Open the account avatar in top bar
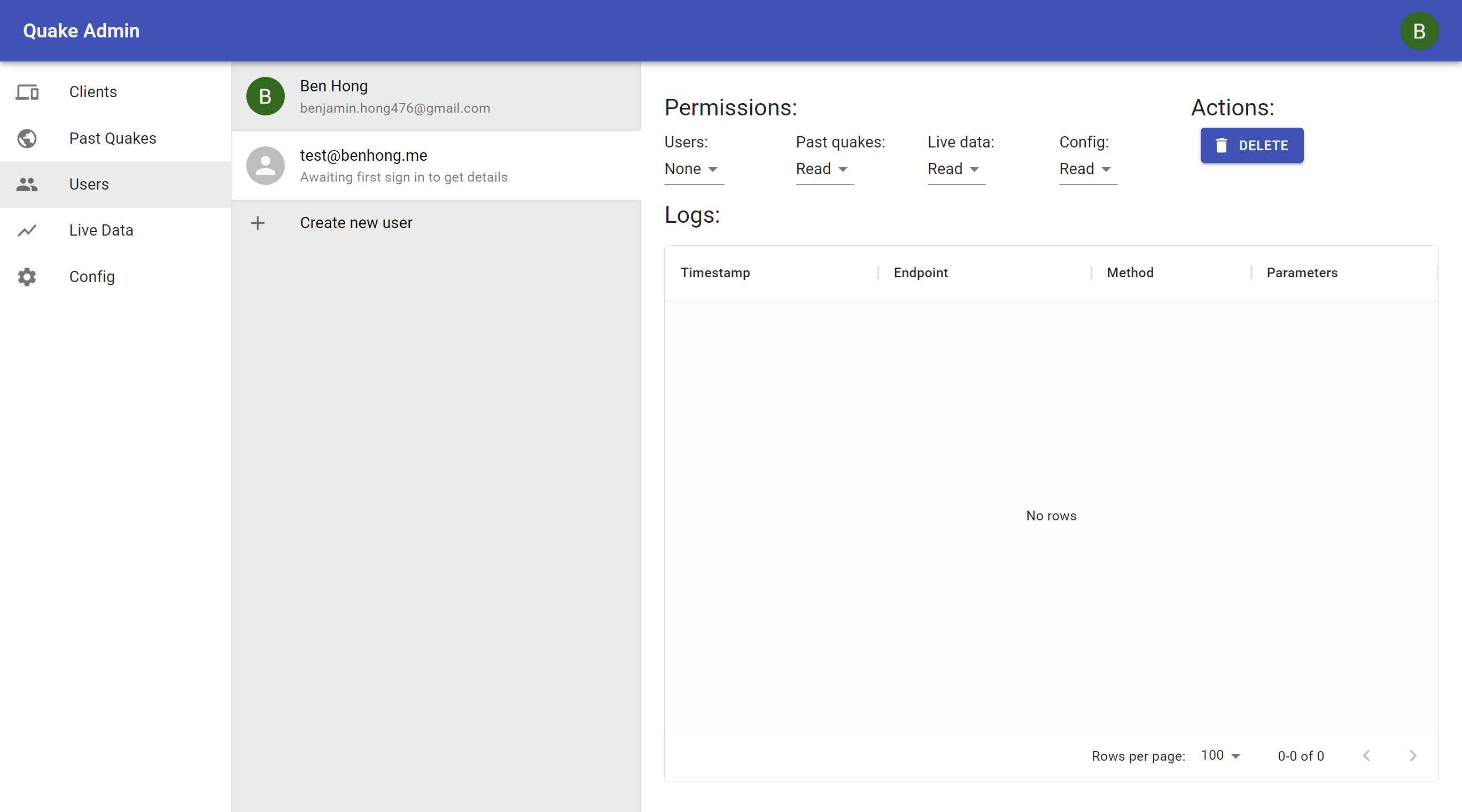Screen dimensions: 1462x812 point(1419,31)
